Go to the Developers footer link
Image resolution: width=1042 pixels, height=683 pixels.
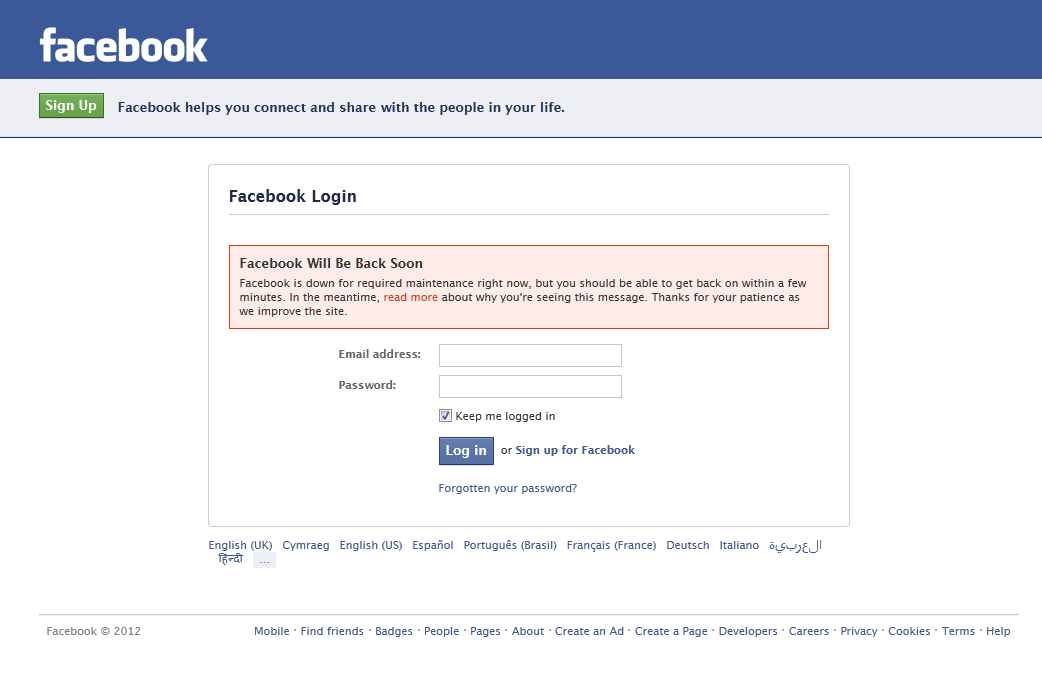point(748,631)
